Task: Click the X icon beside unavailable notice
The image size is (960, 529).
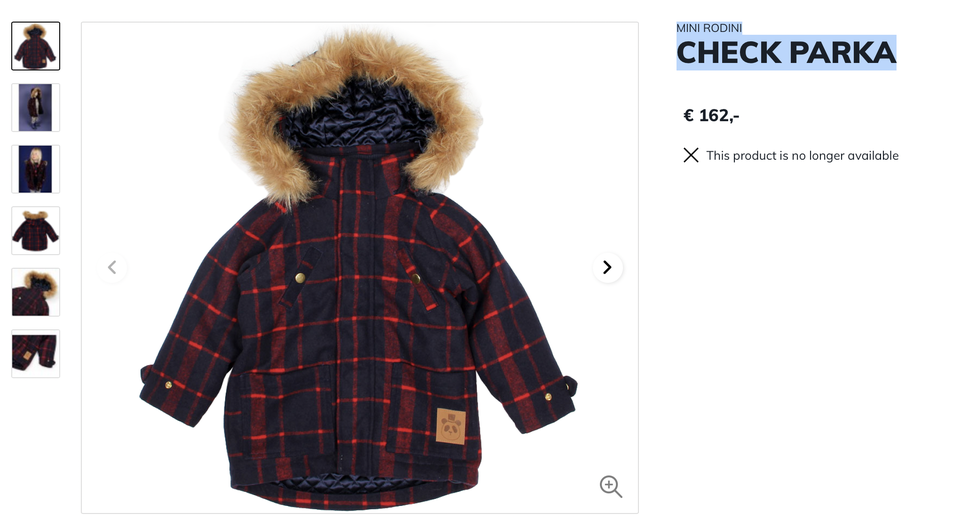Action: click(691, 156)
